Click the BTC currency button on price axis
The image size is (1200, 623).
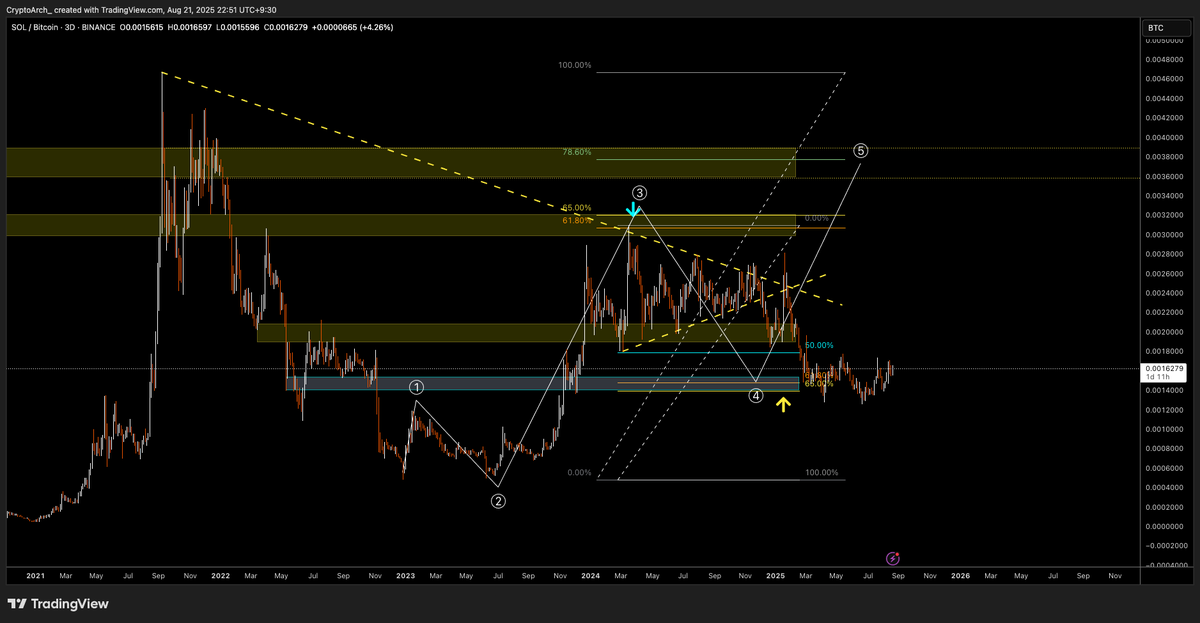click(1167, 30)
